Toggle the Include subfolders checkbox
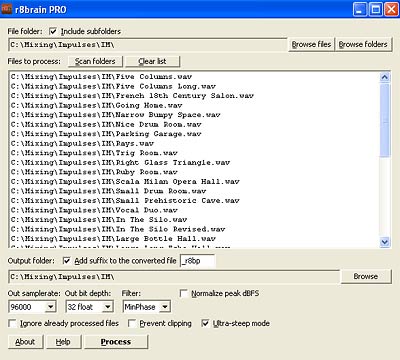Viewport: 400px width, 360px height. coord(53,31)
